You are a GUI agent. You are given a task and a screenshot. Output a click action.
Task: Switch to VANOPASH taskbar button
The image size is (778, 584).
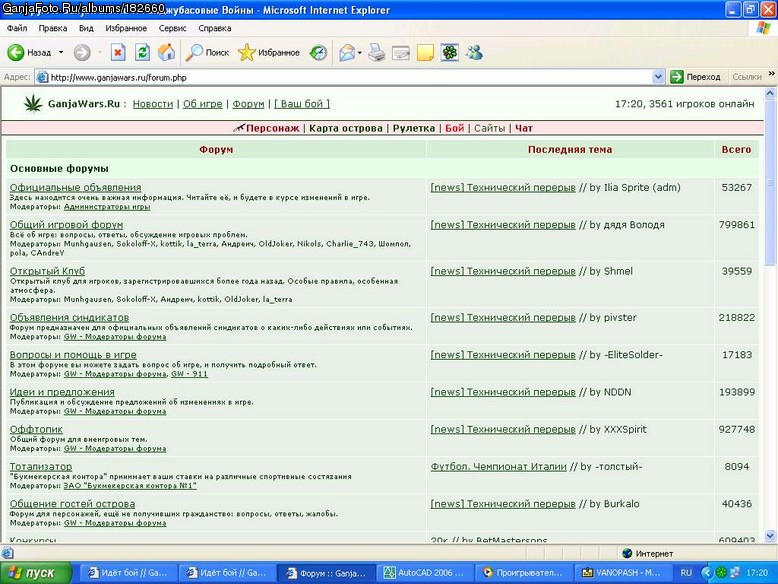pyautogui.click(x=621, y=573)
